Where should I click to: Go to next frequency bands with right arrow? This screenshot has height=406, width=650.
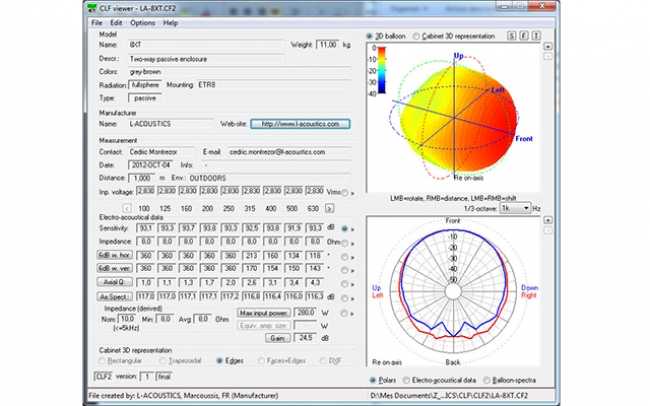(329, 208)
